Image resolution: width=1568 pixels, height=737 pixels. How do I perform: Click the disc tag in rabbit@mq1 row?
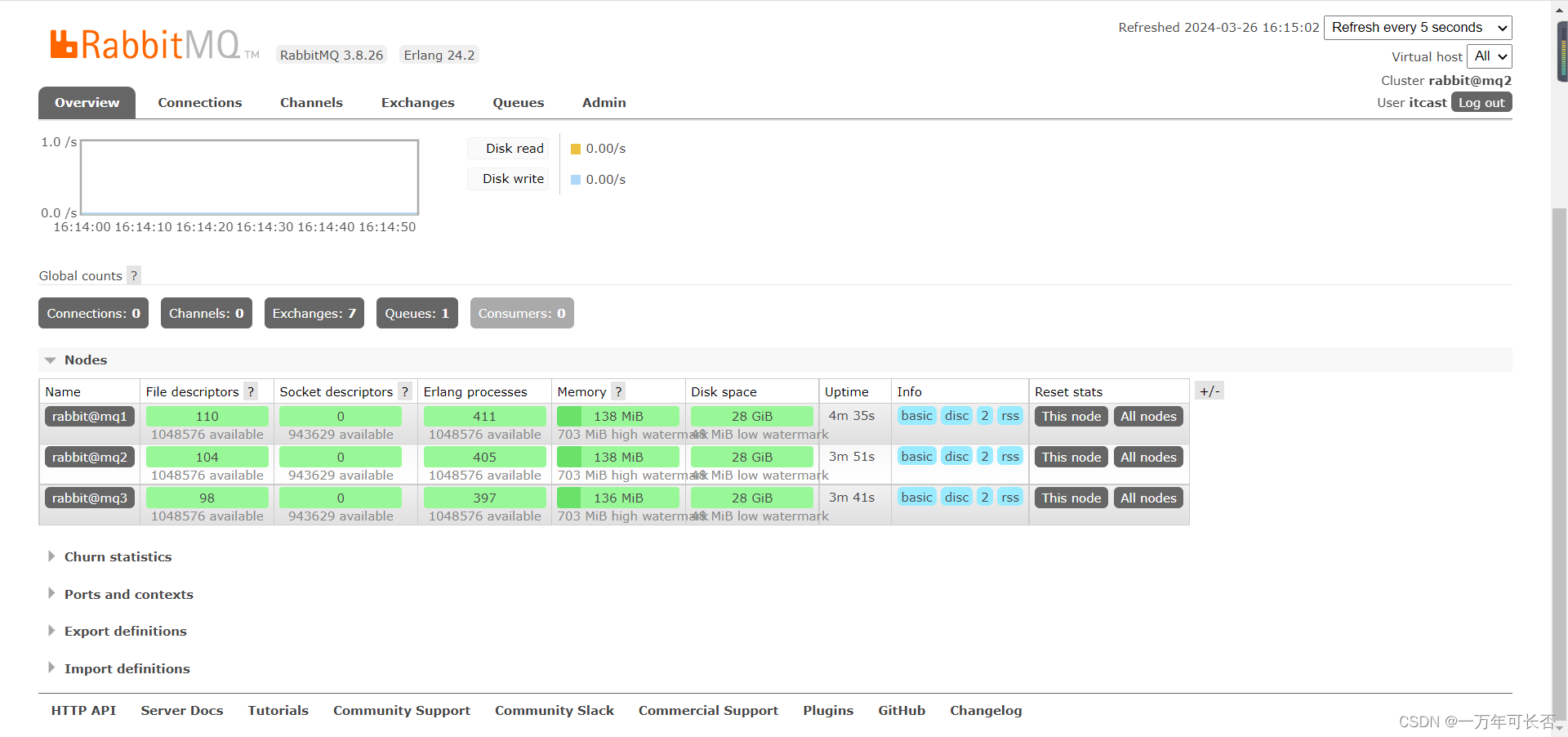[x=956, y=415]
